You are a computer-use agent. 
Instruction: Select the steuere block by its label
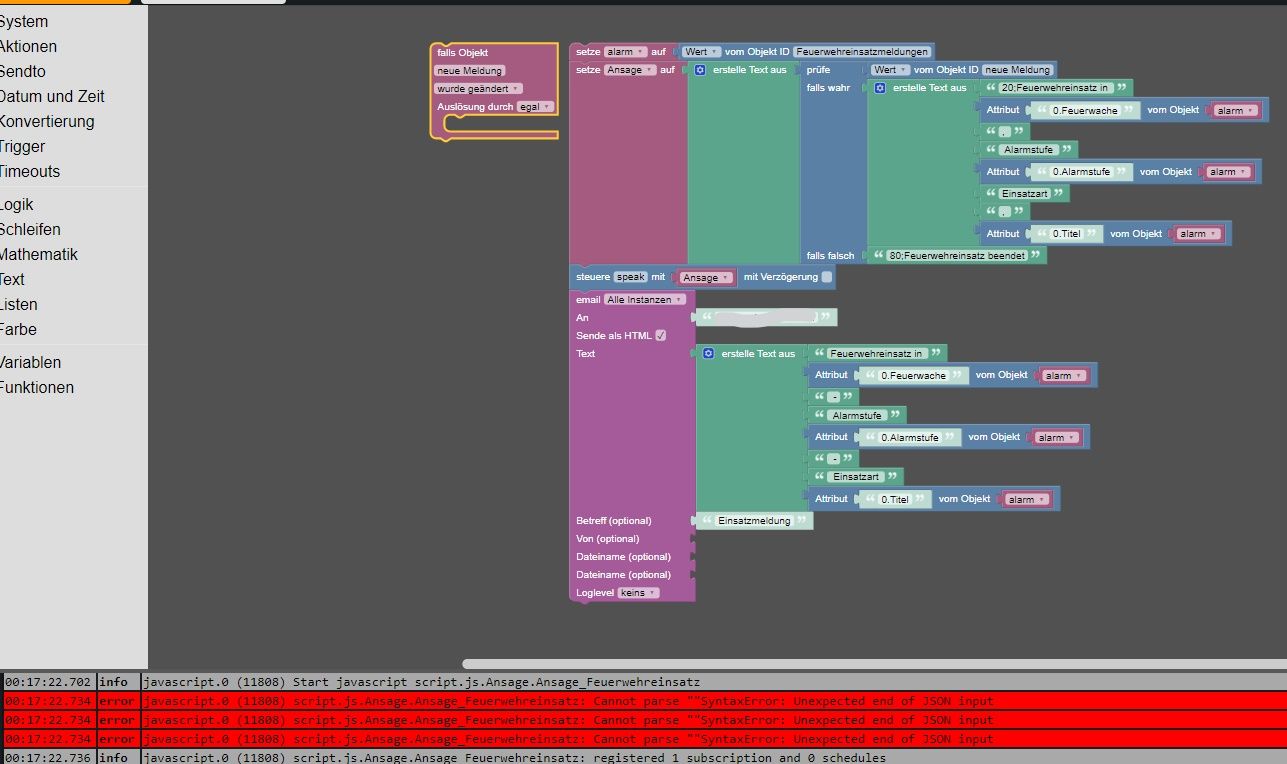(x=593, y=277)
